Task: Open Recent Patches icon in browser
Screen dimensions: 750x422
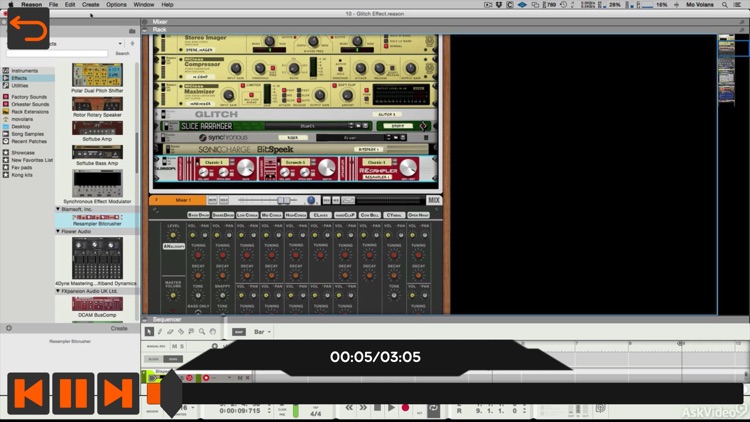Action: click(6, 141)
